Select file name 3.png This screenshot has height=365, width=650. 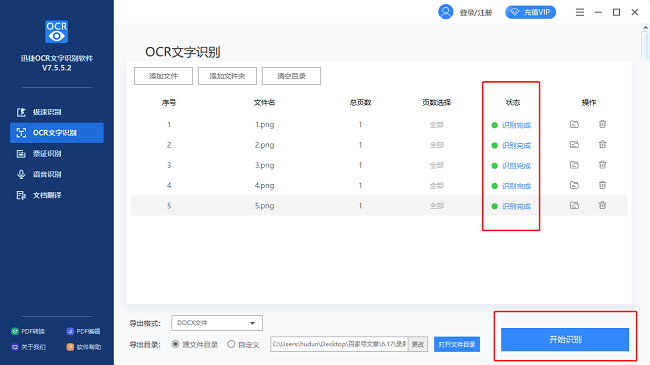264,165
